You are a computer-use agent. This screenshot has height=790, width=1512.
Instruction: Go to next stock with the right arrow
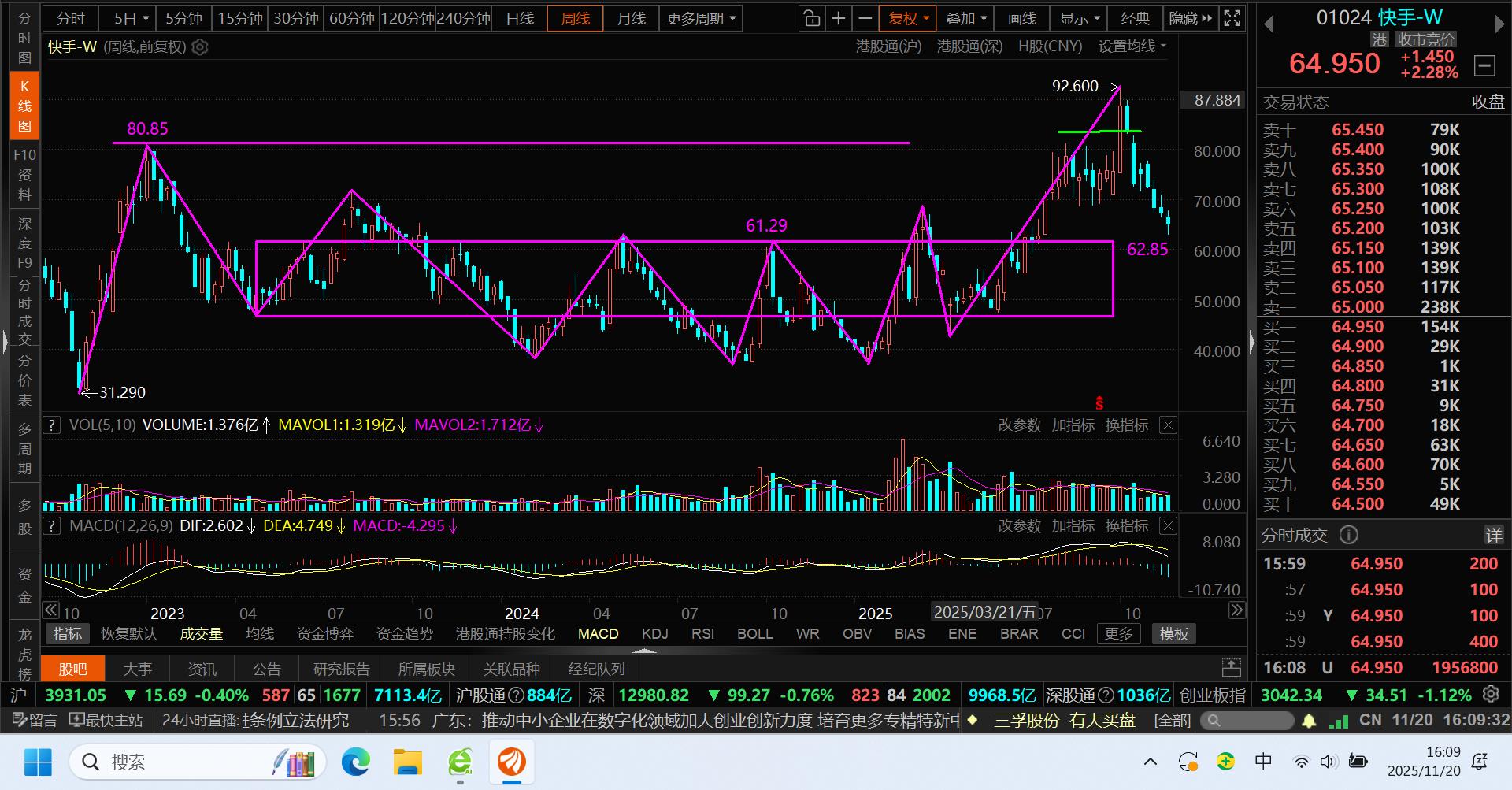point(1499,24)
